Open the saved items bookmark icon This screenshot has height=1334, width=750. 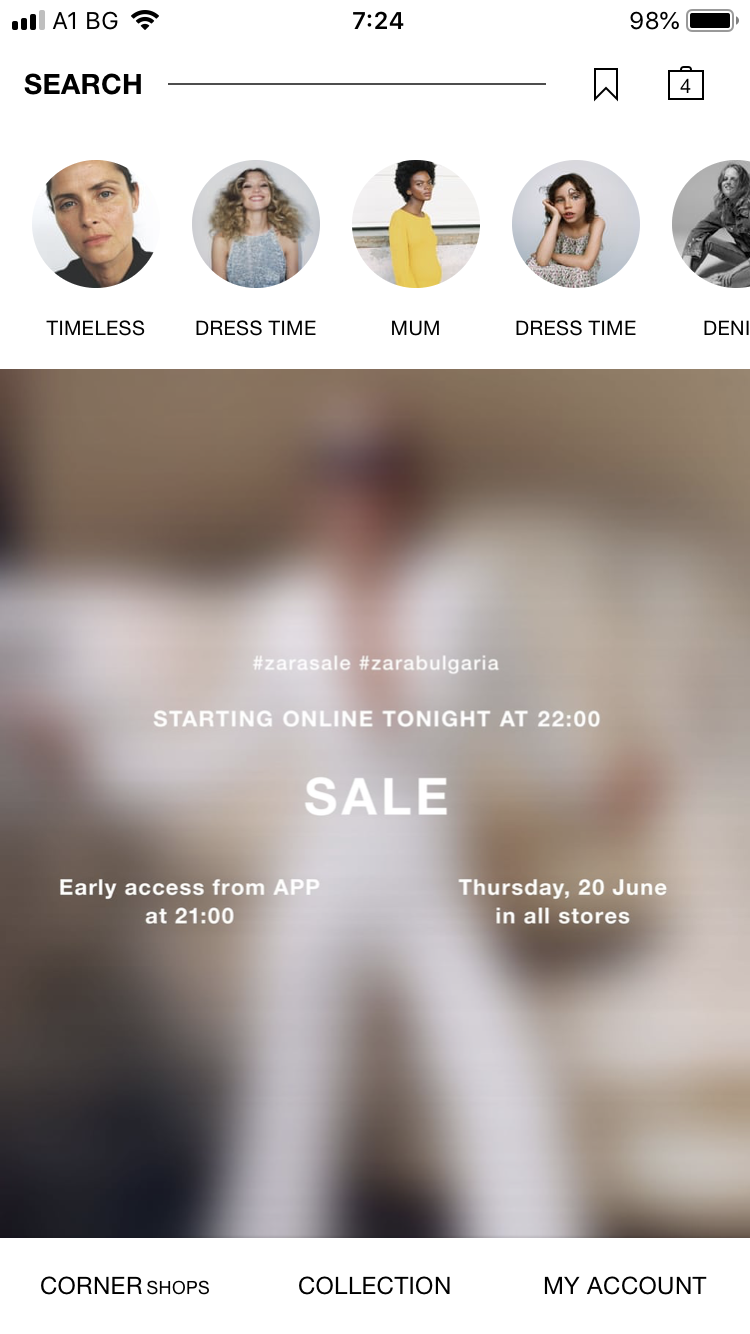(606, 84)
